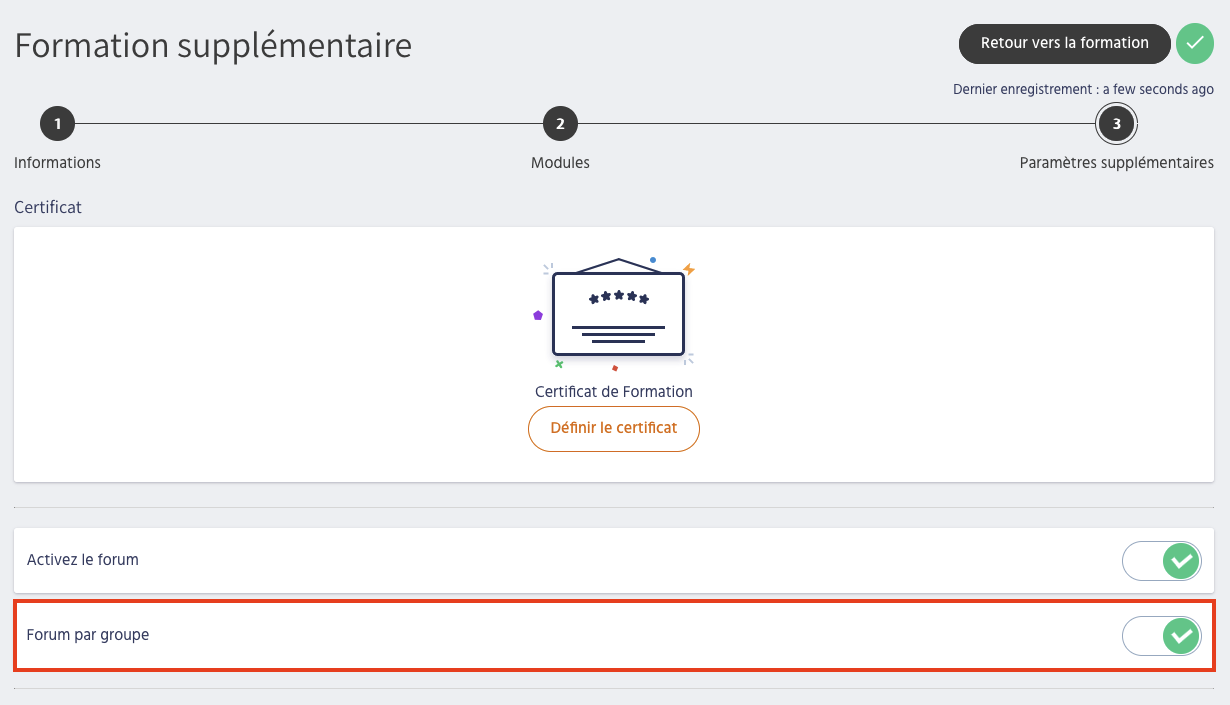Open the Informations step label
Image resolution: width=1230 pixels, height=705 pixels.
pyautogui.click(x=58, y=163)
